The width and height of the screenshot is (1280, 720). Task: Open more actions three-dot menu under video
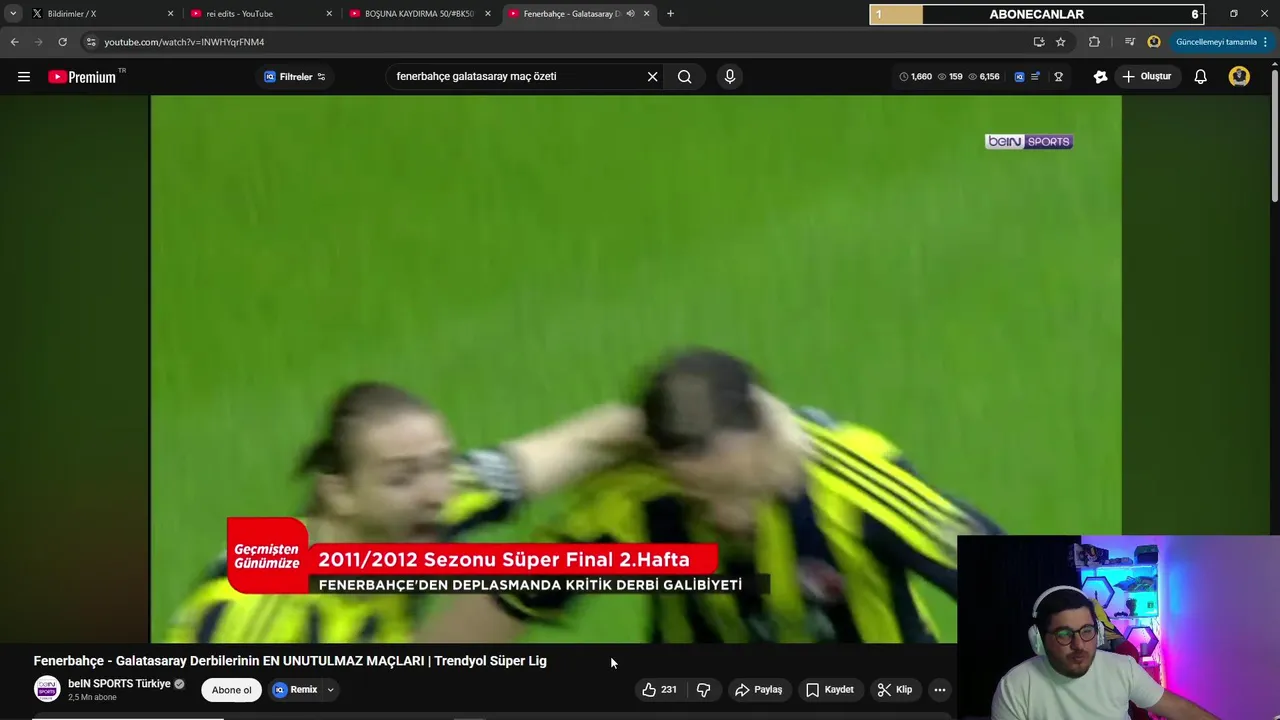939,690
